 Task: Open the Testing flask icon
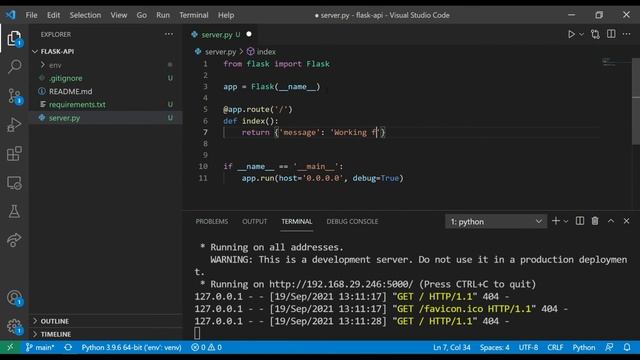coord(14,211)
